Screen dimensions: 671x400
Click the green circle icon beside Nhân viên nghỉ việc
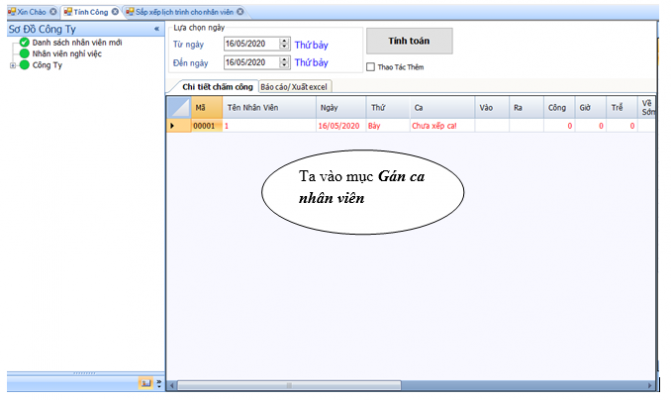24,54
